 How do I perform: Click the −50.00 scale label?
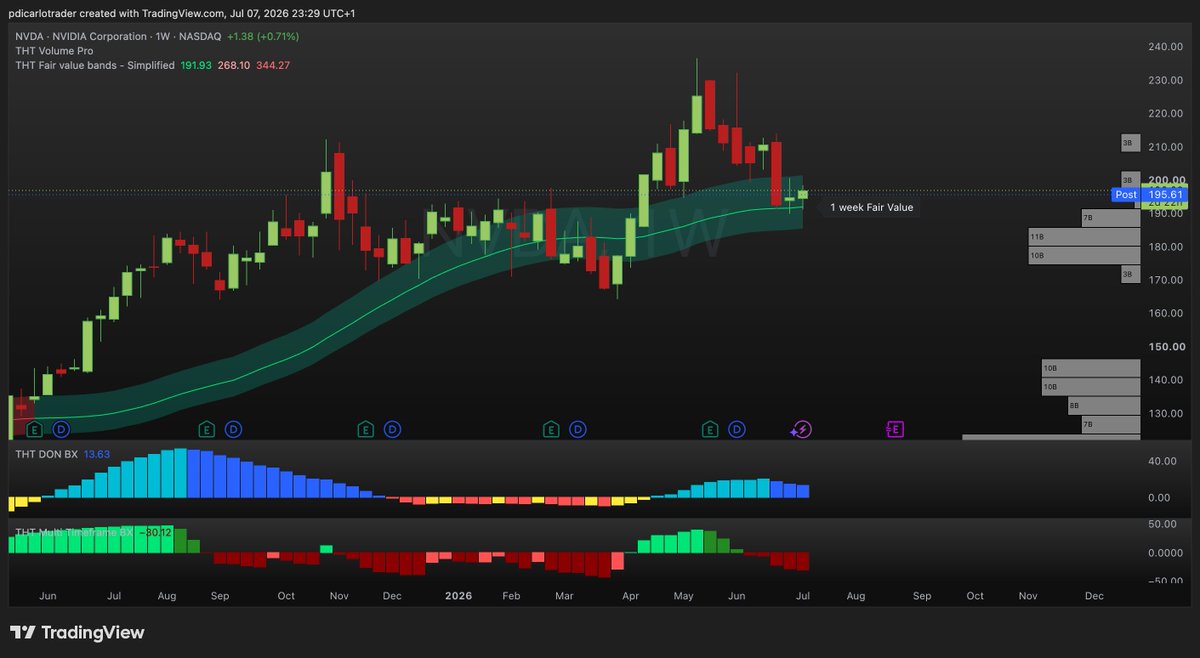(1165, 580)
